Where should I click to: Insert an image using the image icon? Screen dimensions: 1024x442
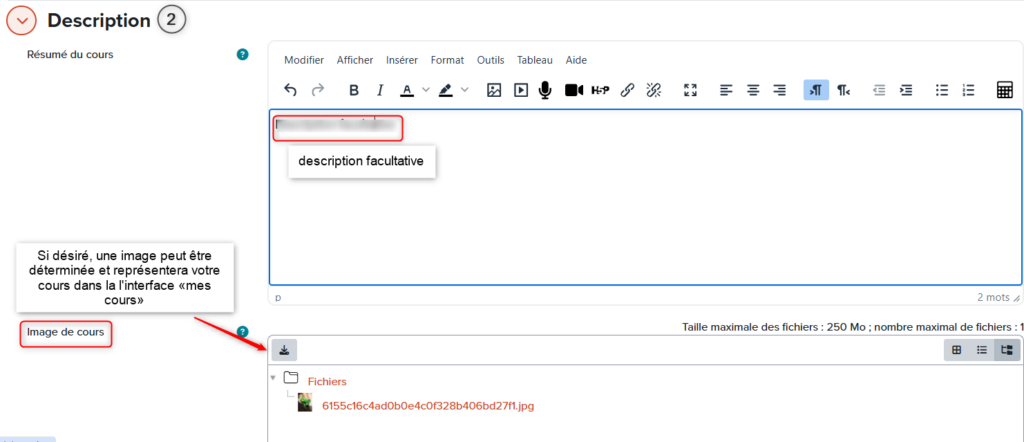(494, 90)
